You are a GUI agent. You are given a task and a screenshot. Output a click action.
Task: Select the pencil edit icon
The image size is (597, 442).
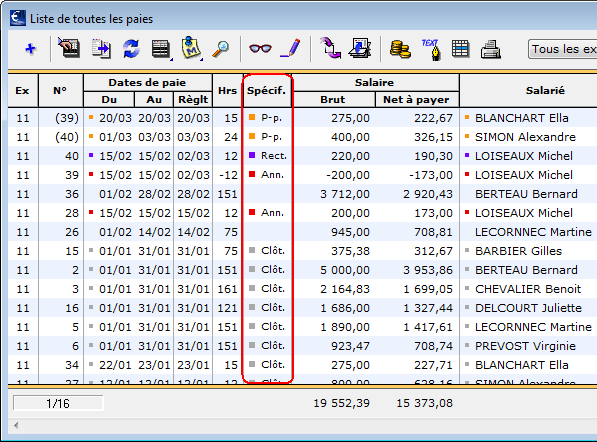pyautogui.click(x=290, y=48)
